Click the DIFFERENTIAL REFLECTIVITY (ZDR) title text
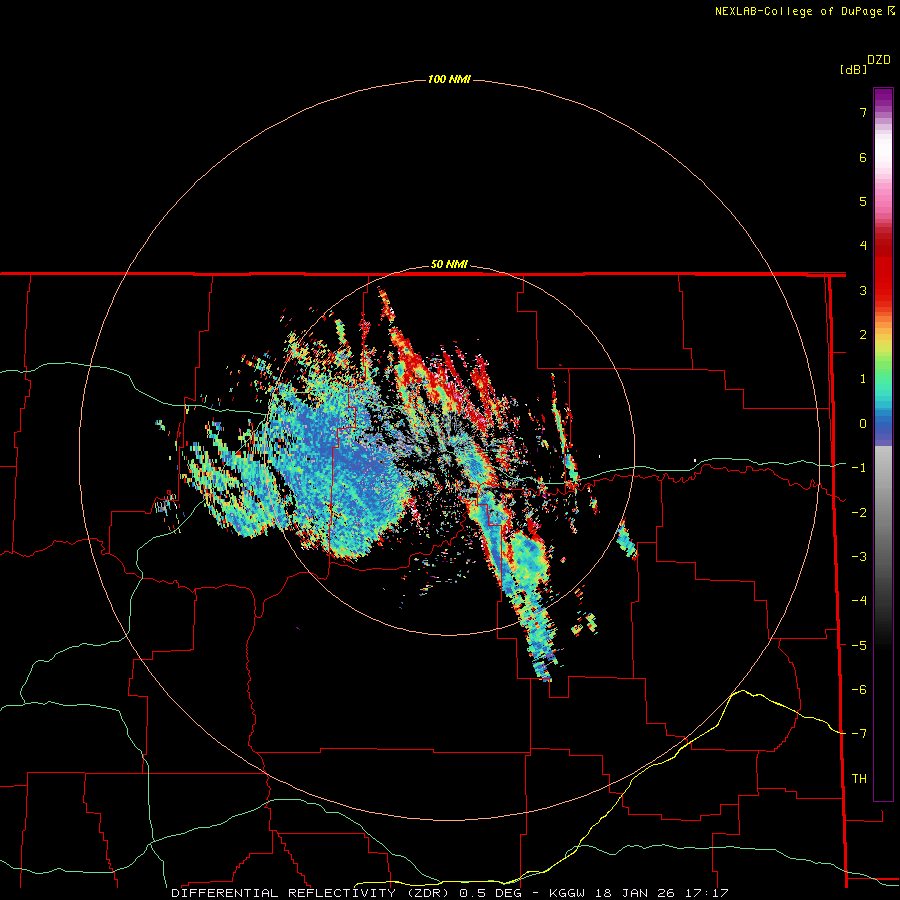This screenshot has height=900, width=900. click(311, 893)
